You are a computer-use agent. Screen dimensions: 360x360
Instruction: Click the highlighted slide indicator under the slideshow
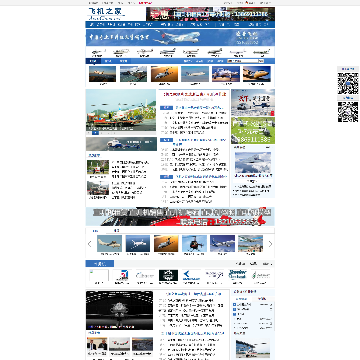95,133
